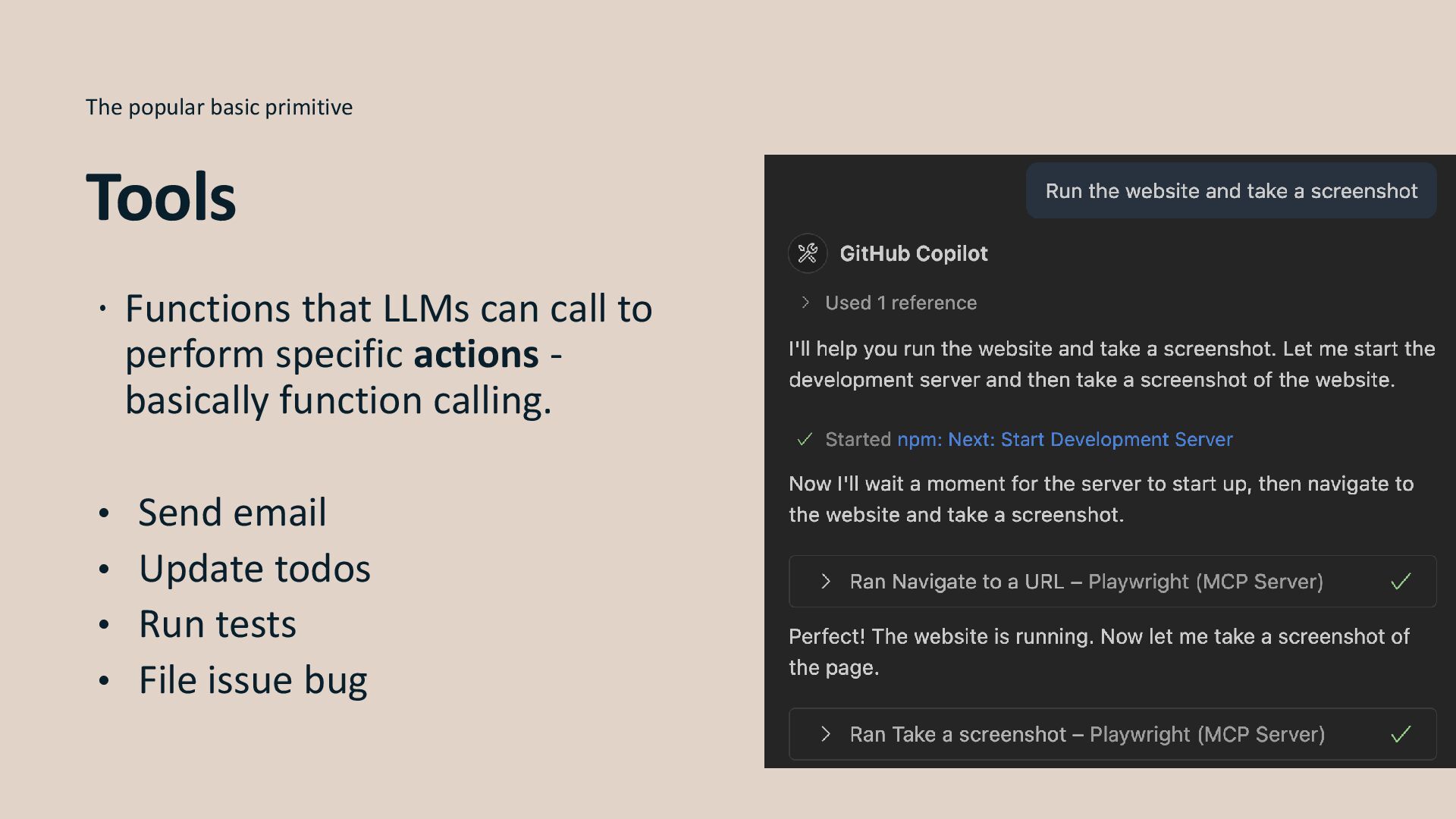Click the checkmark on Navigate to URL row
Viewport: 1456px width, 819px height.
(x=1401, y=582)
